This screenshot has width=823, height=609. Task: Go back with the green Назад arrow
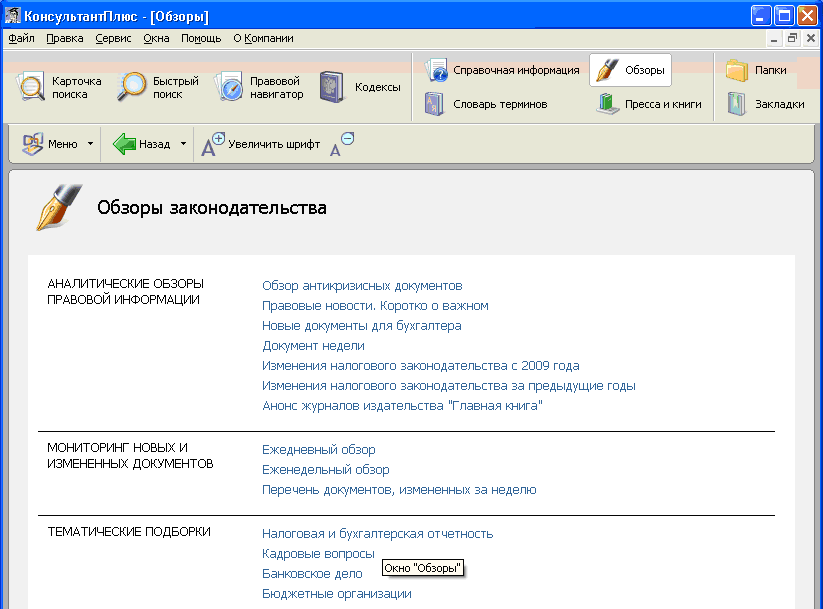[124, 144]
